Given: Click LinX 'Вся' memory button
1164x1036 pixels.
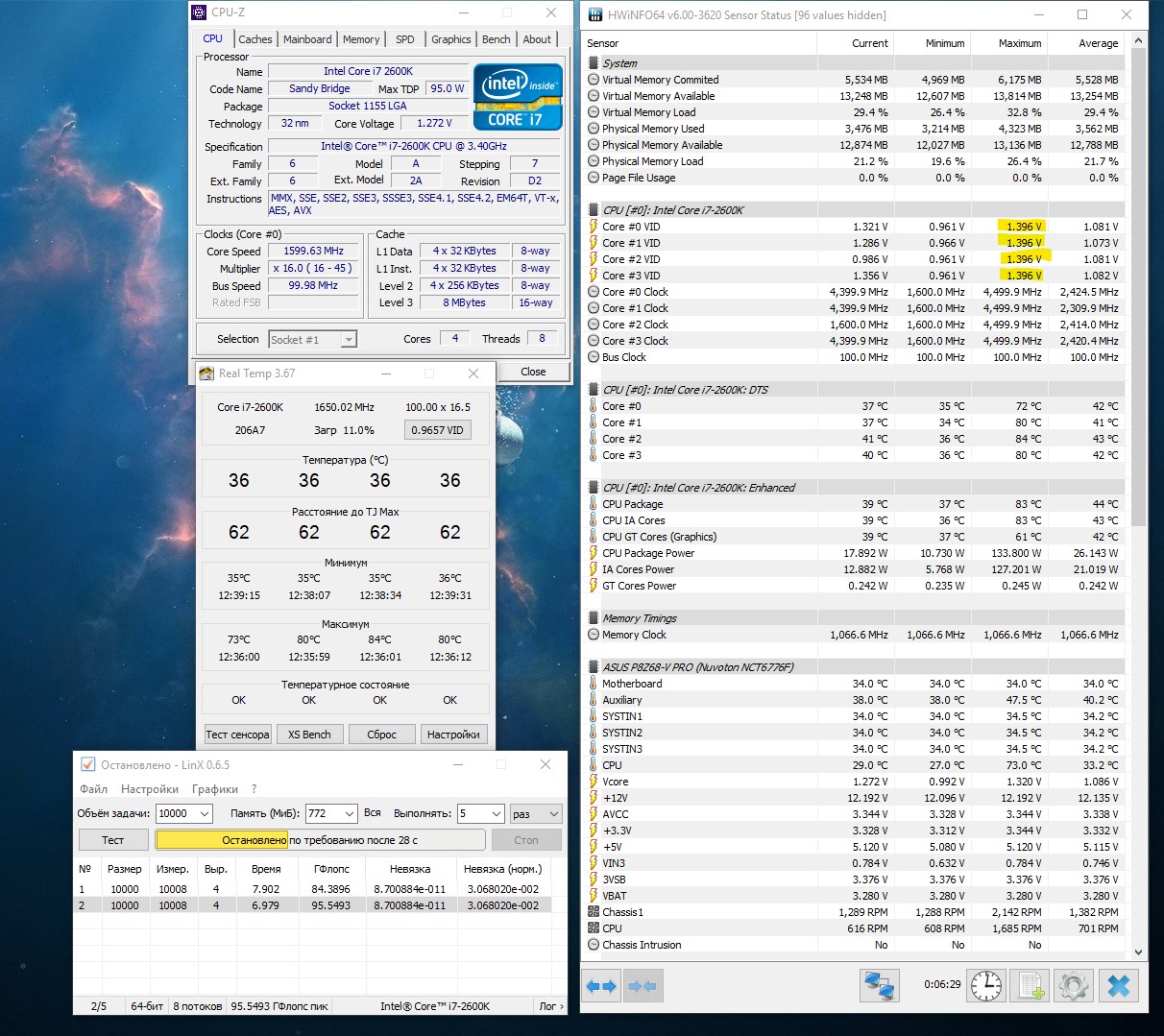Looking at the screenshot, I should pos(373,813).
